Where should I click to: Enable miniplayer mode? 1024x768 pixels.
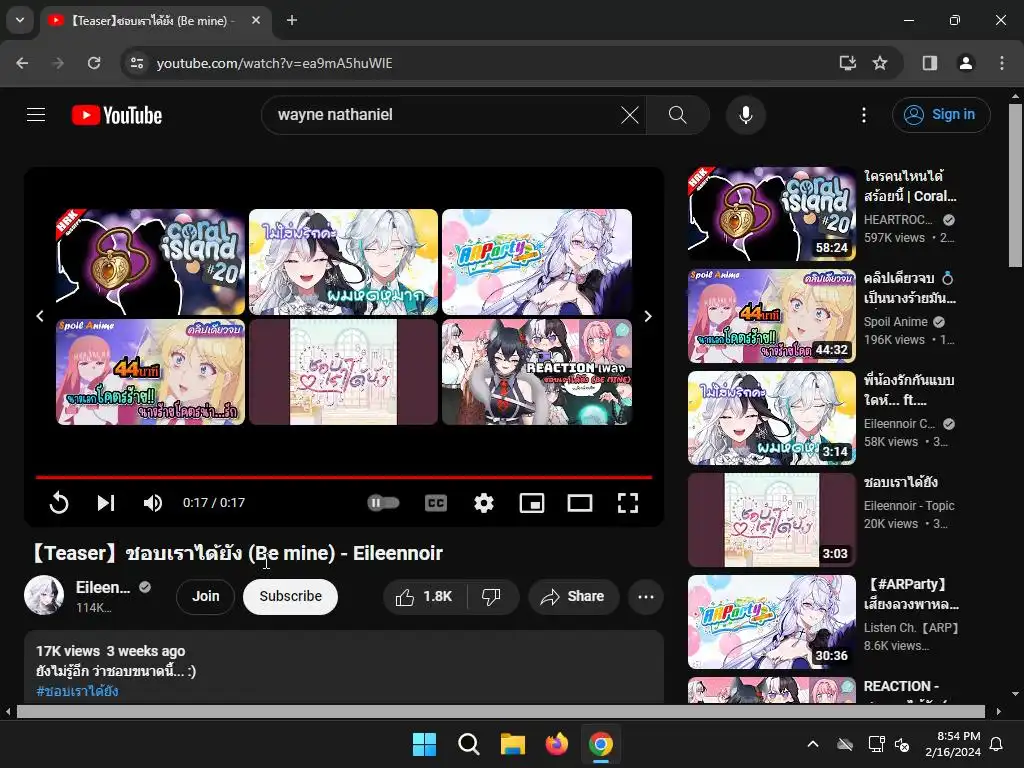click(532, 502)
